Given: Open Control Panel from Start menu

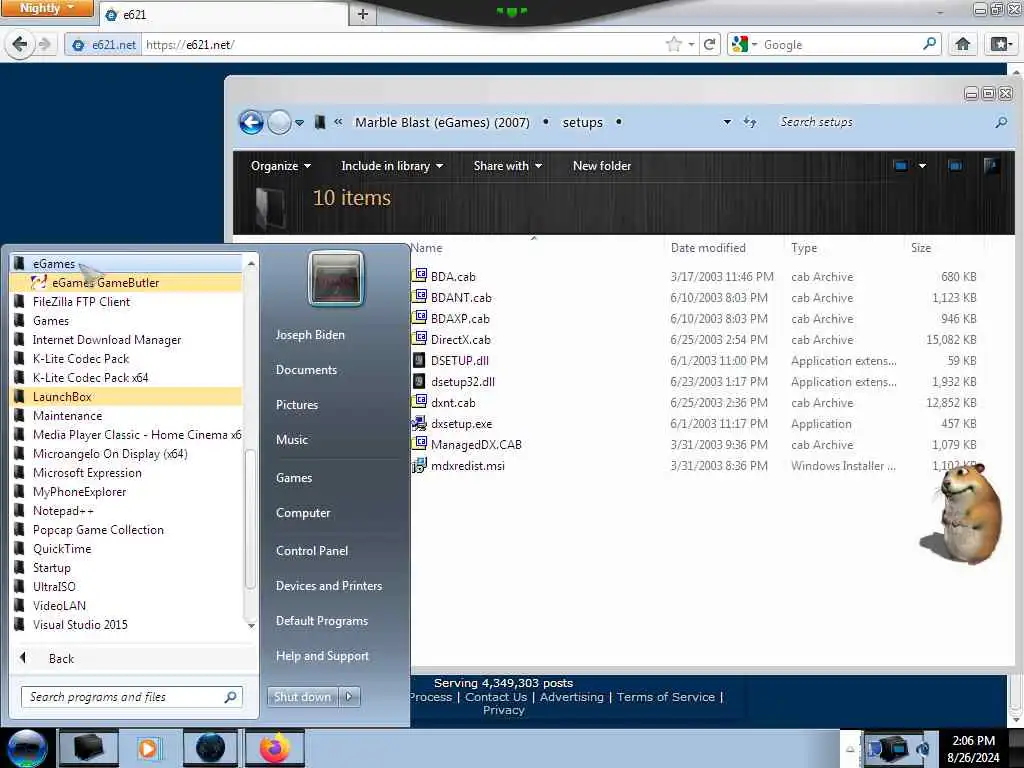Looking at the screenshot, I should click(312, 551).
